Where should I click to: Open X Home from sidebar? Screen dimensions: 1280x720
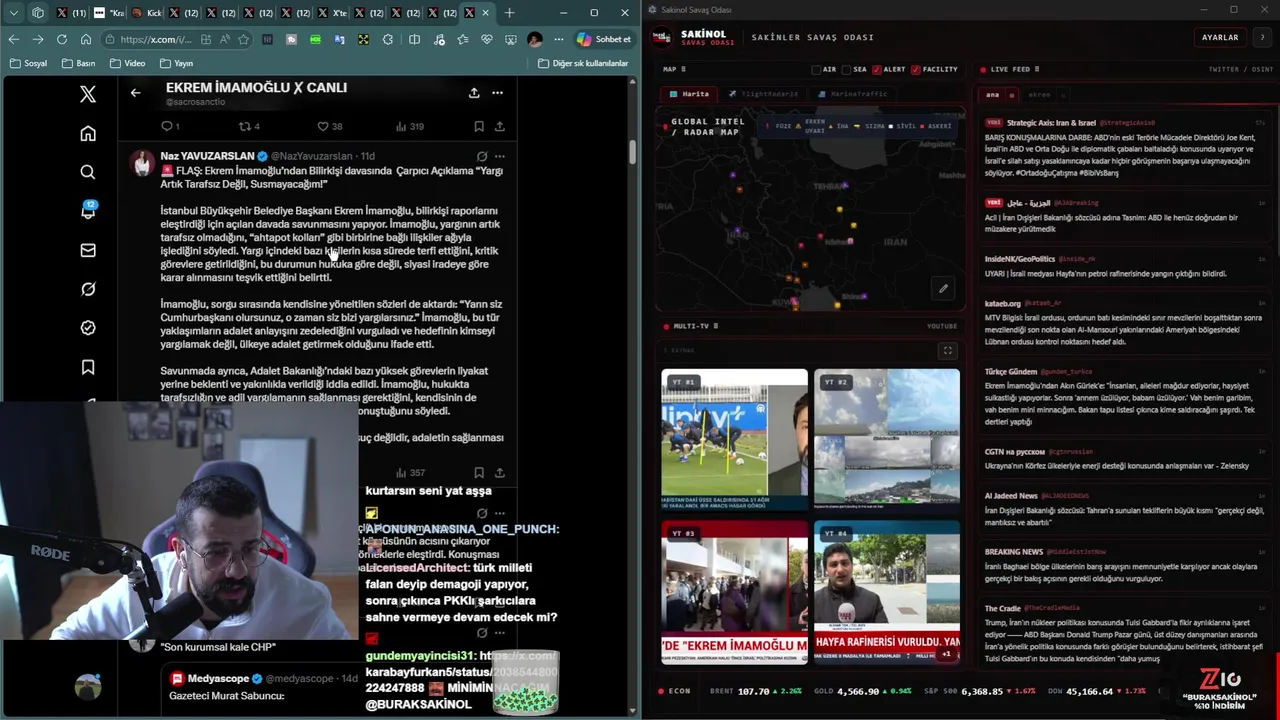(88, 134)
